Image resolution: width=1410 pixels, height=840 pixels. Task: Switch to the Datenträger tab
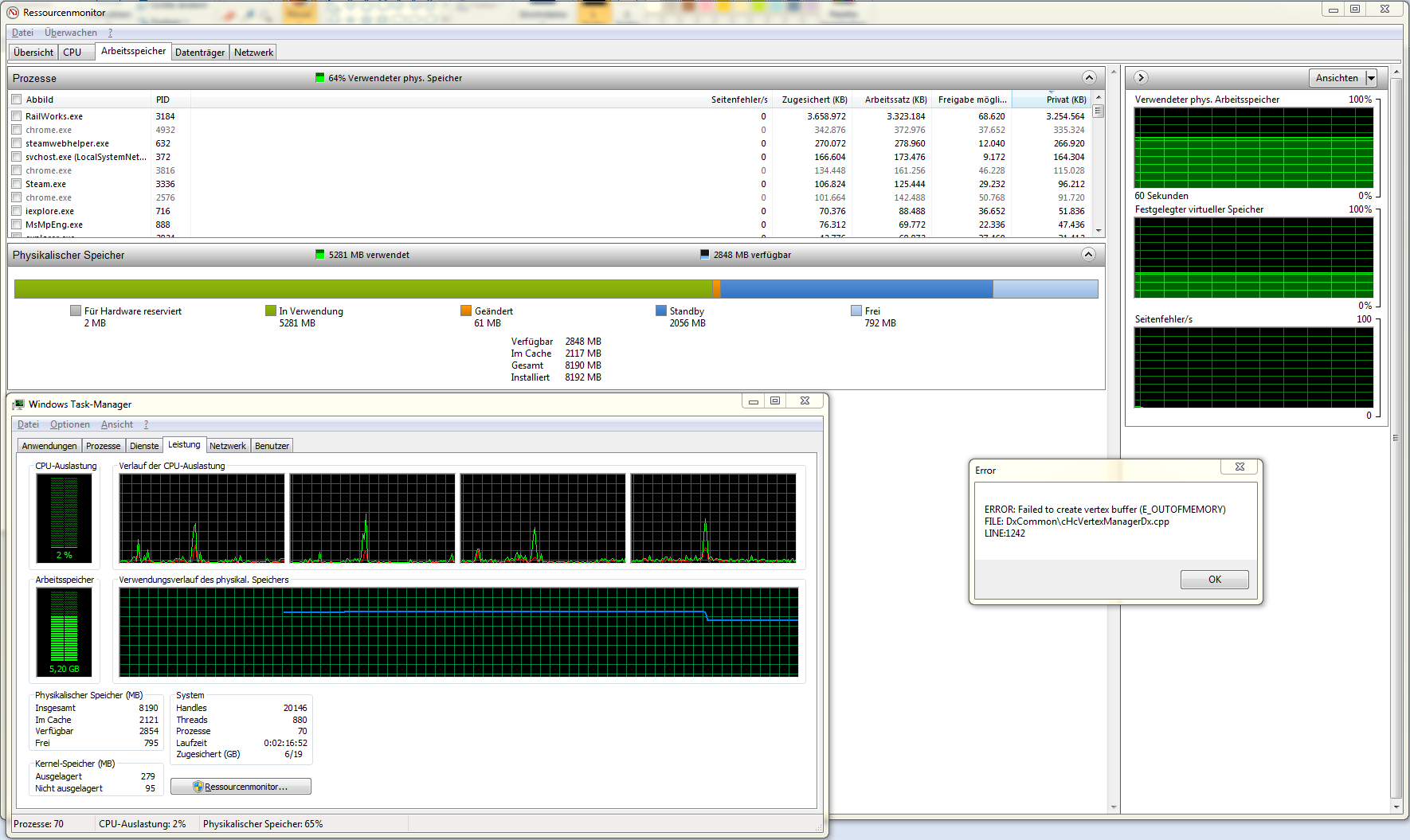200,53
